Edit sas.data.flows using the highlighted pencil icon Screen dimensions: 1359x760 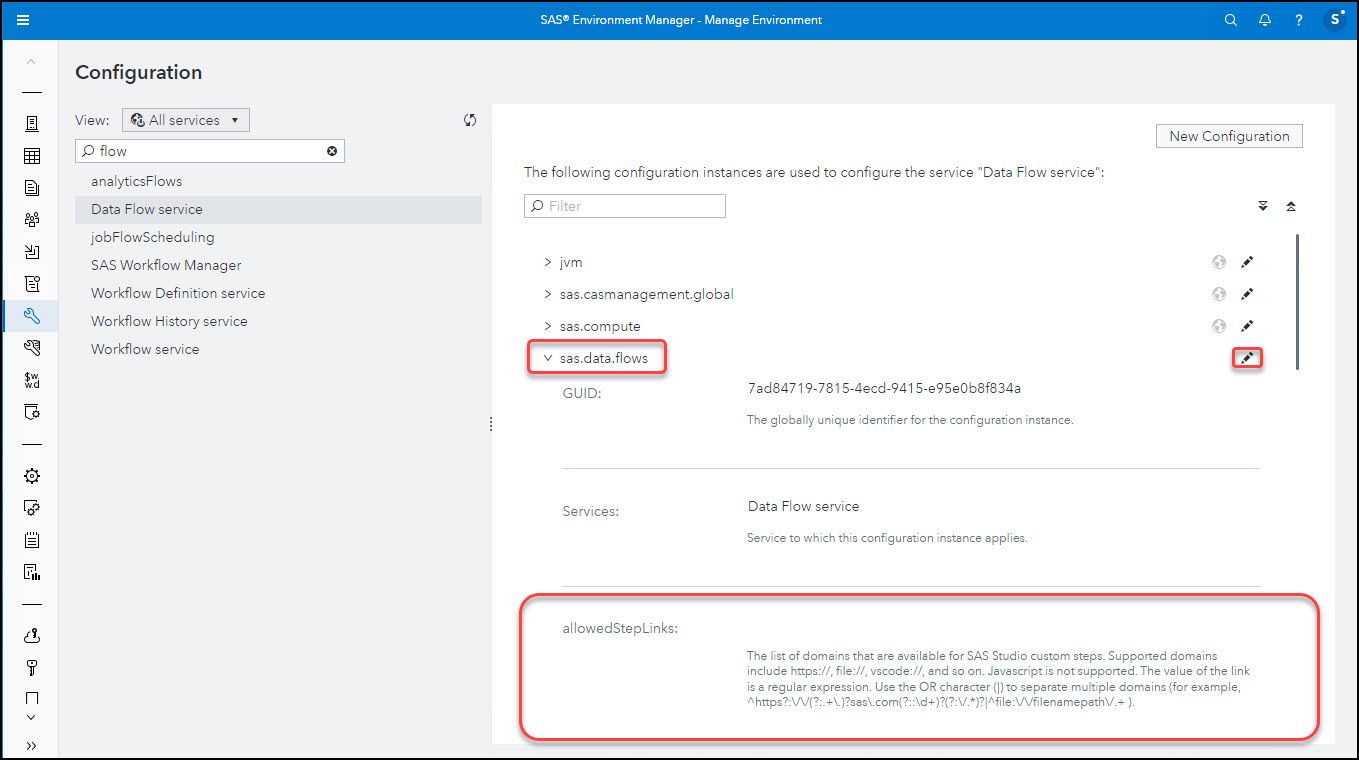click(x=1246, y=357)
